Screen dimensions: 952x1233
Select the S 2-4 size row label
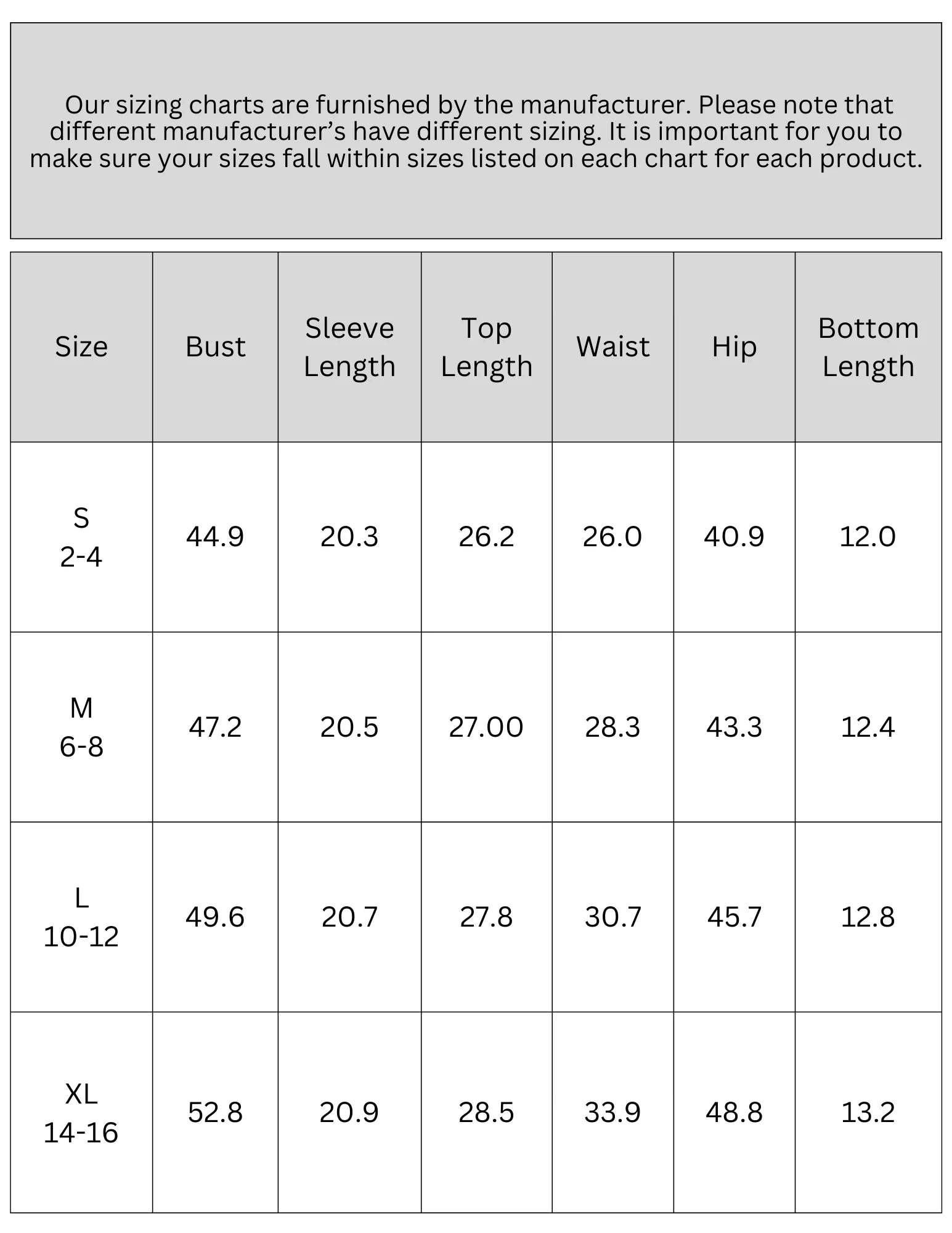tap(81, 537)
